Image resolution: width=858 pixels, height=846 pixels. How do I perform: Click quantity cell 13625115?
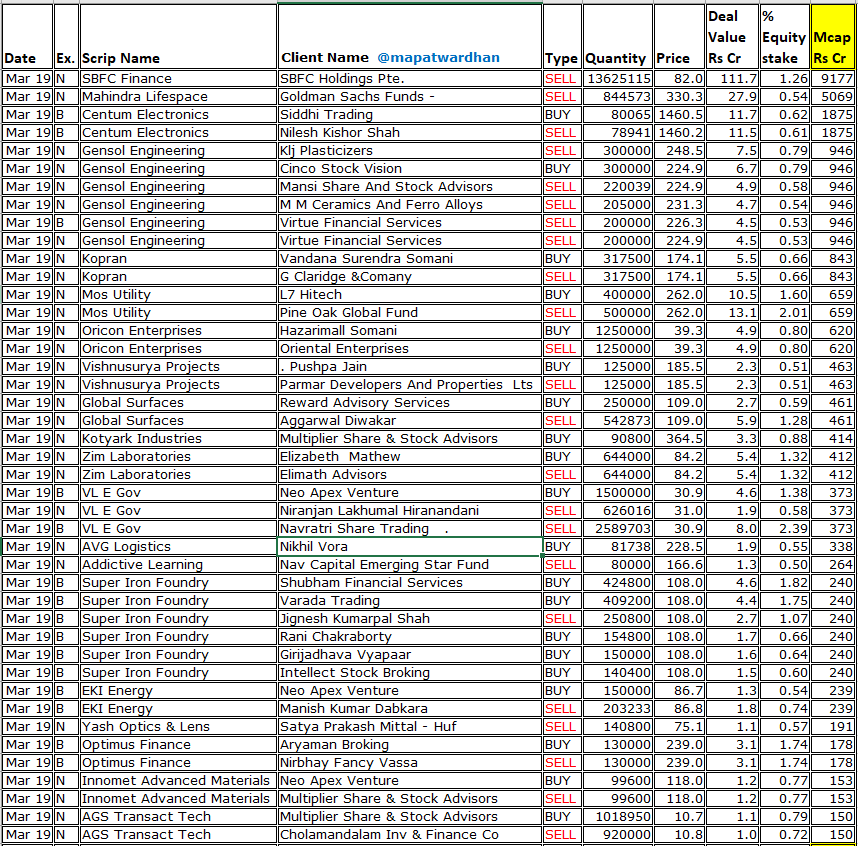pos(618,79)
